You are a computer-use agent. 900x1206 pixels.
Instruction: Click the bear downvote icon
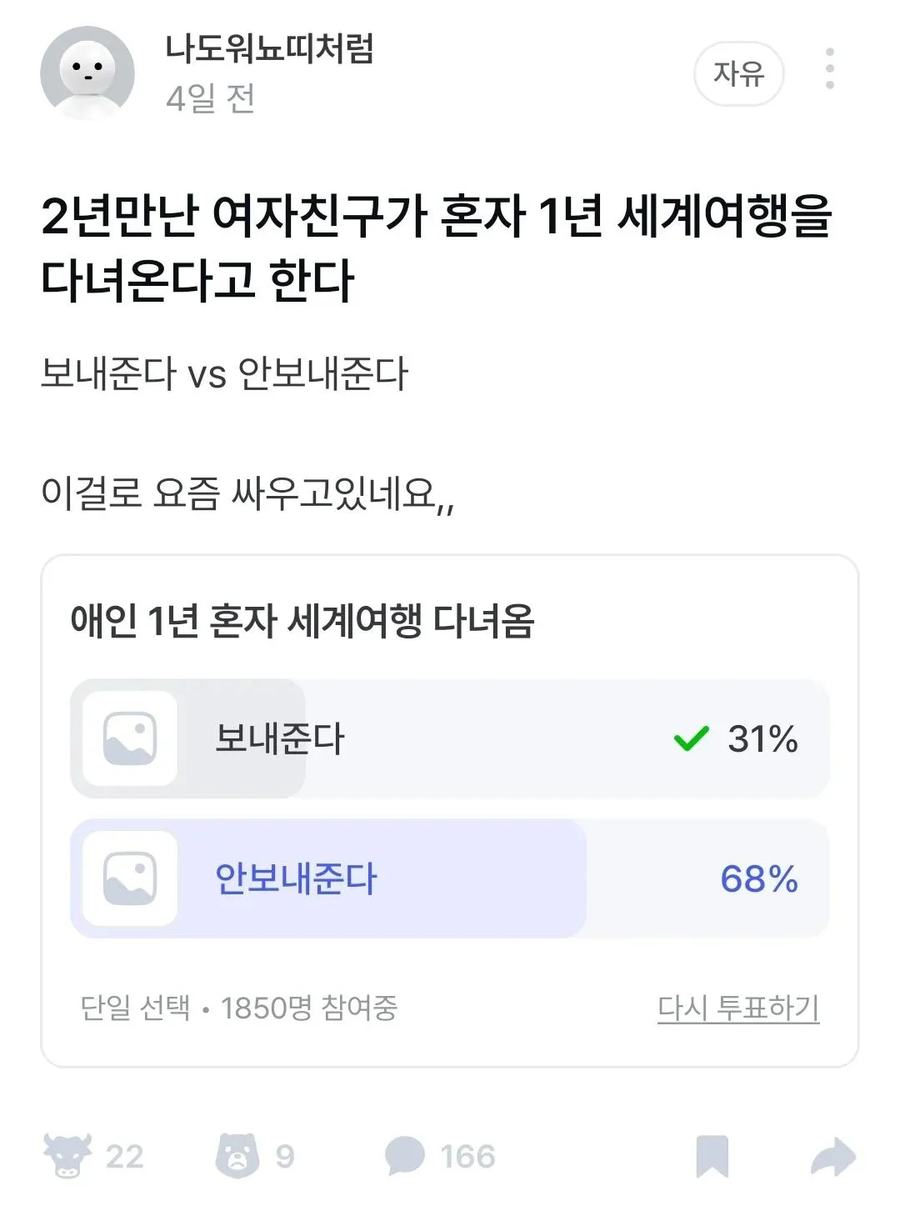tap(232, 1155)
